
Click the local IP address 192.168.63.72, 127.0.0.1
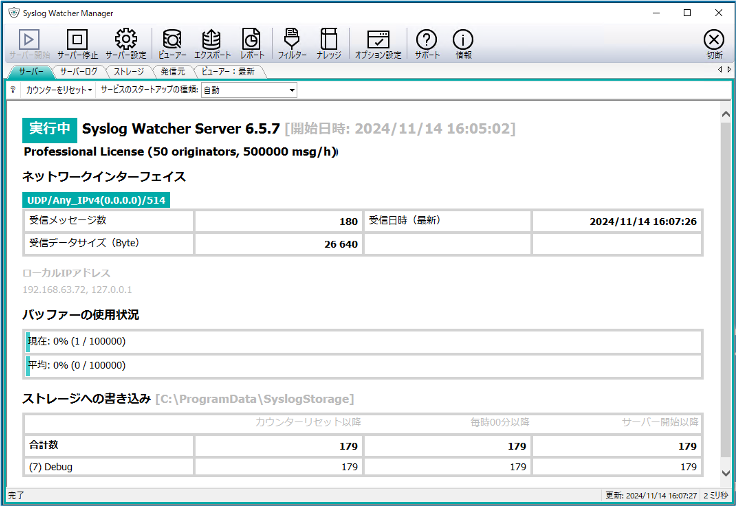tap(77, 290)
